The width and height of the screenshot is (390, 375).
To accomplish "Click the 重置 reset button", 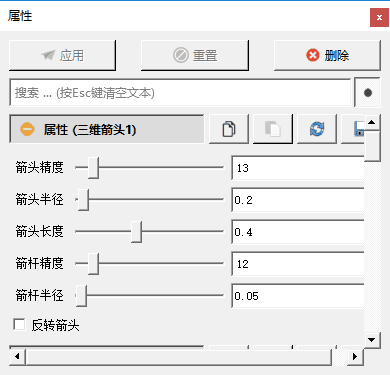I will coord(195,55).
